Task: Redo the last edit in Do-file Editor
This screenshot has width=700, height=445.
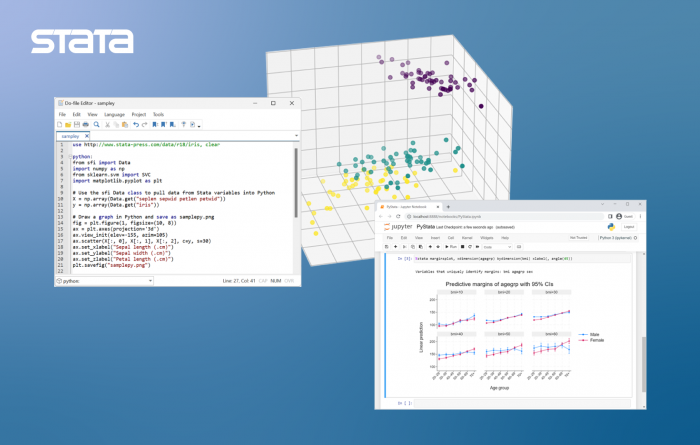Action: pyautogui.click(x=145, y=125)
